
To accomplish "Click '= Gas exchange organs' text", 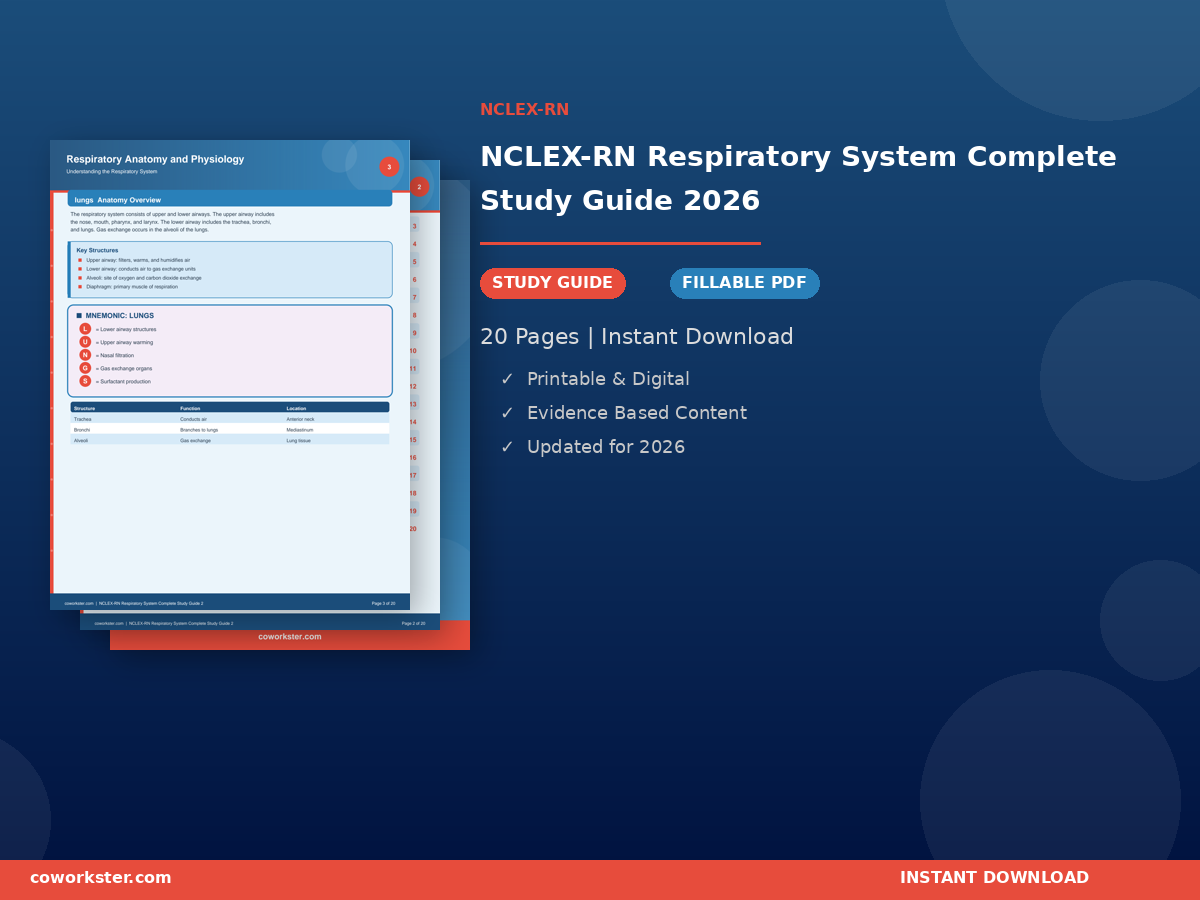I will (x=124, y=368).
